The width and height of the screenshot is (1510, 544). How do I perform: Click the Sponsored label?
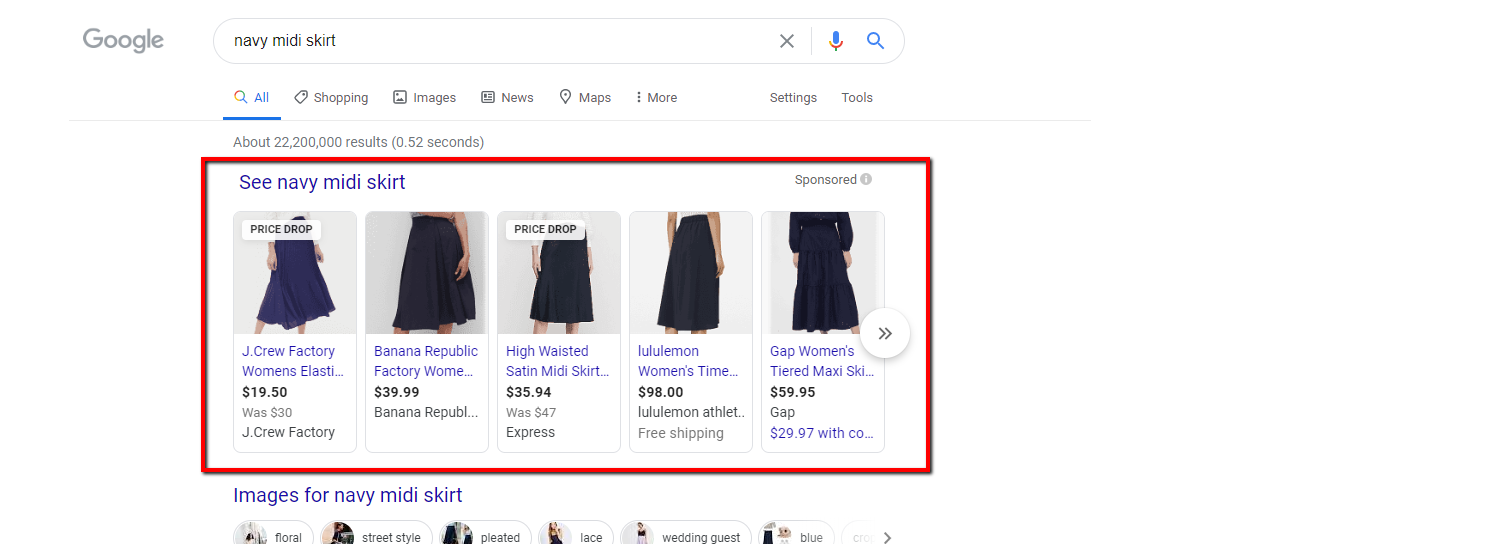coord(825,180)
